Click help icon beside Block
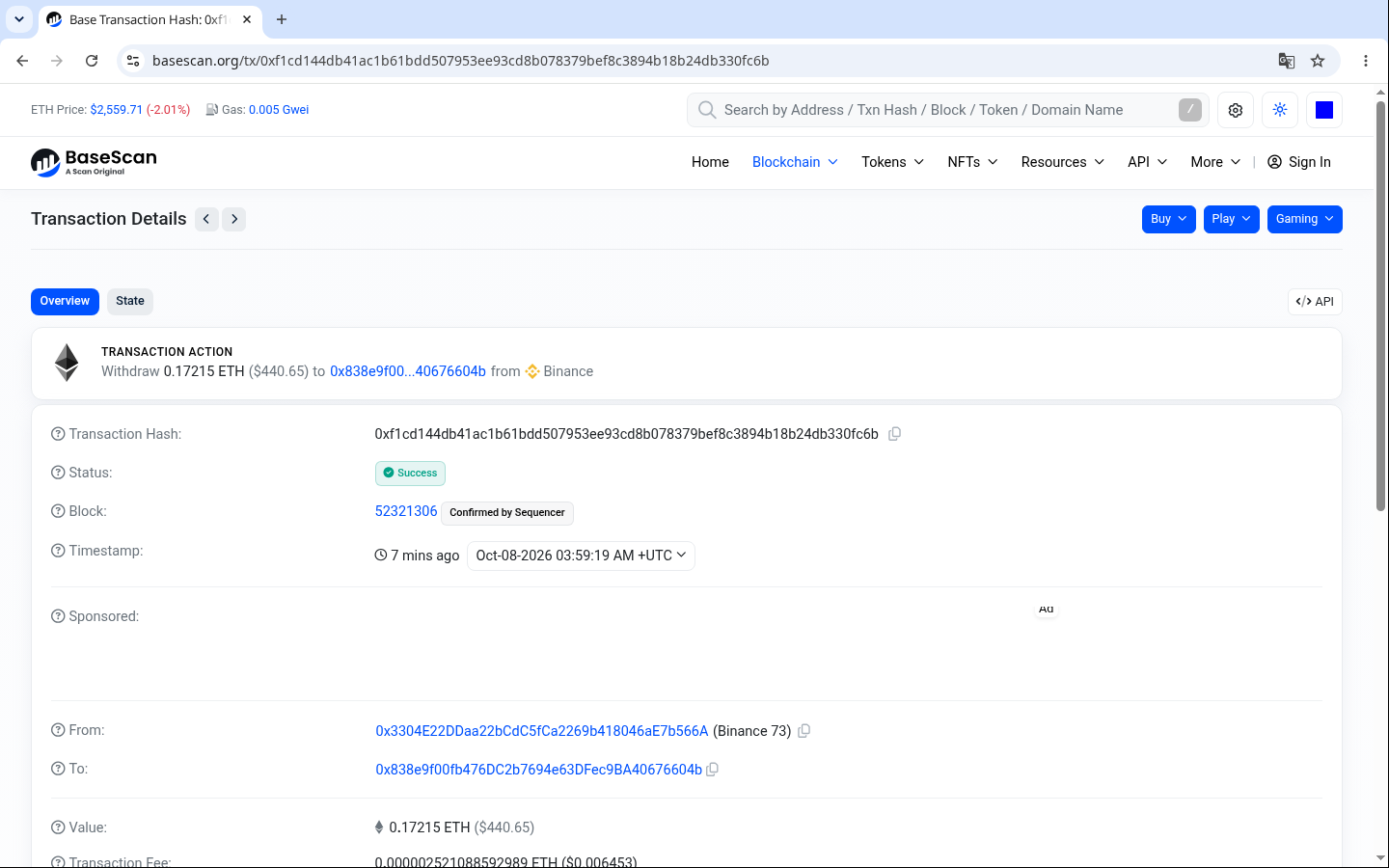Screen dimensions: 1389x868 (58, 511)
